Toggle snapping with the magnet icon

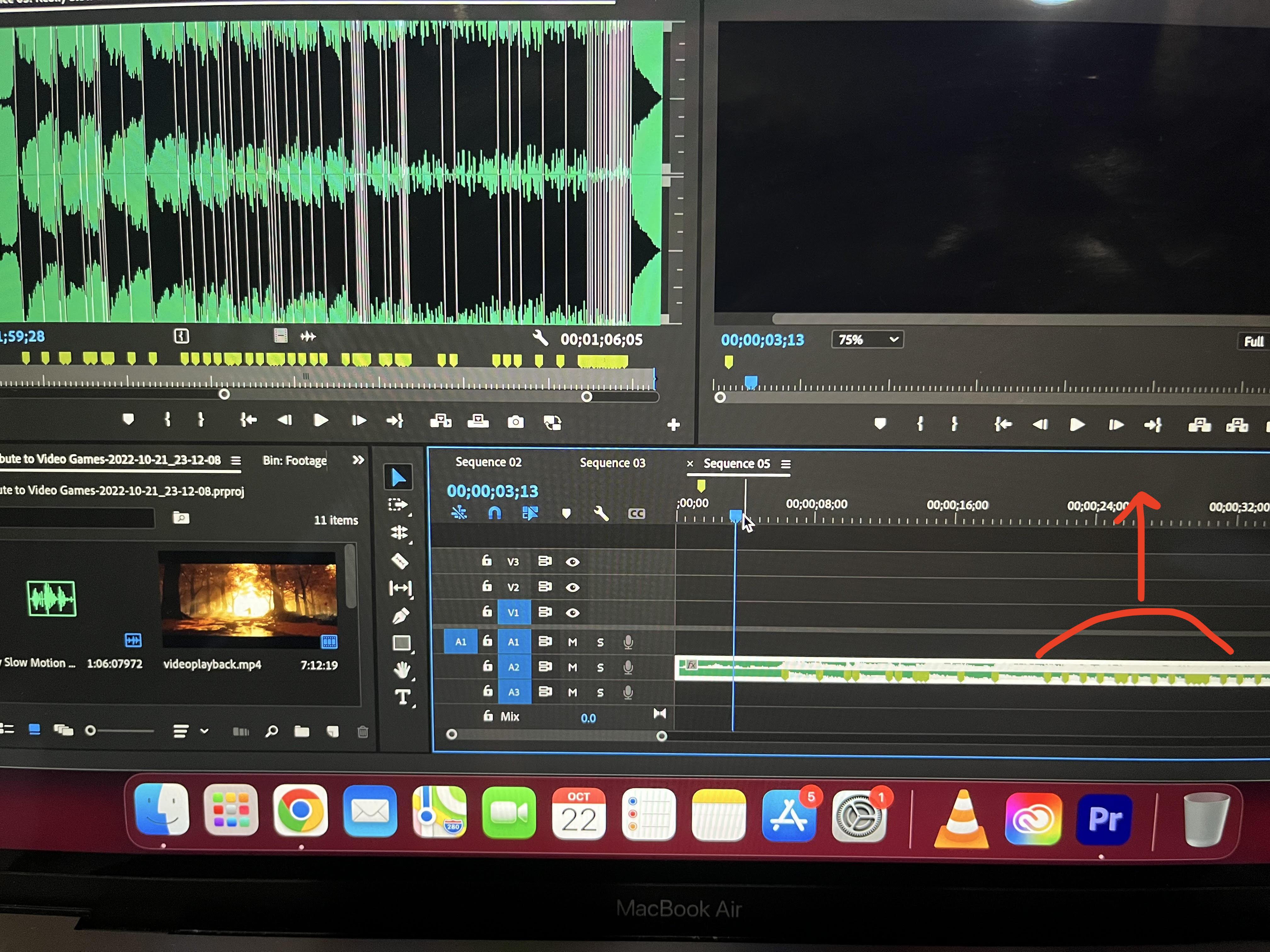[x=494, y=513]
